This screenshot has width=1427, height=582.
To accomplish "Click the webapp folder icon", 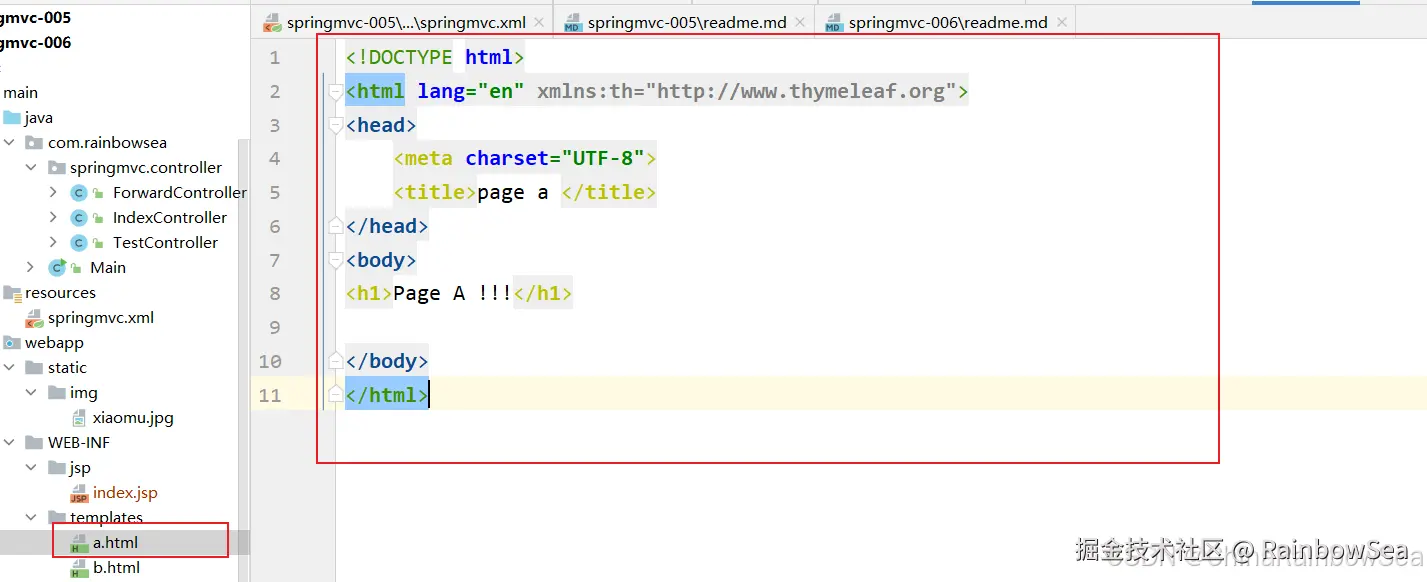I will (12, 342).
